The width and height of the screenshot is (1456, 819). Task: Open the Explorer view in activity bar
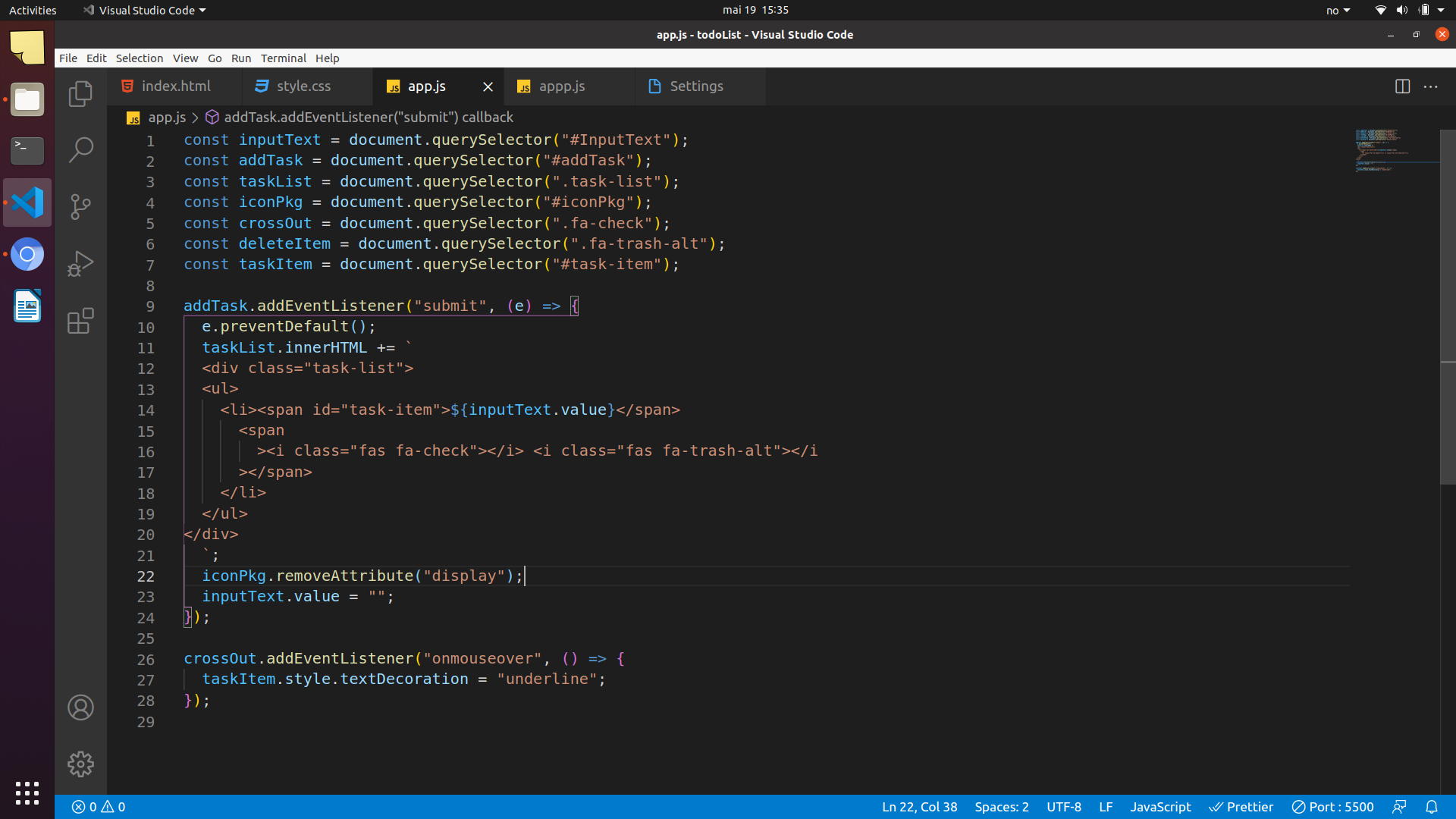tap(80, 94)
